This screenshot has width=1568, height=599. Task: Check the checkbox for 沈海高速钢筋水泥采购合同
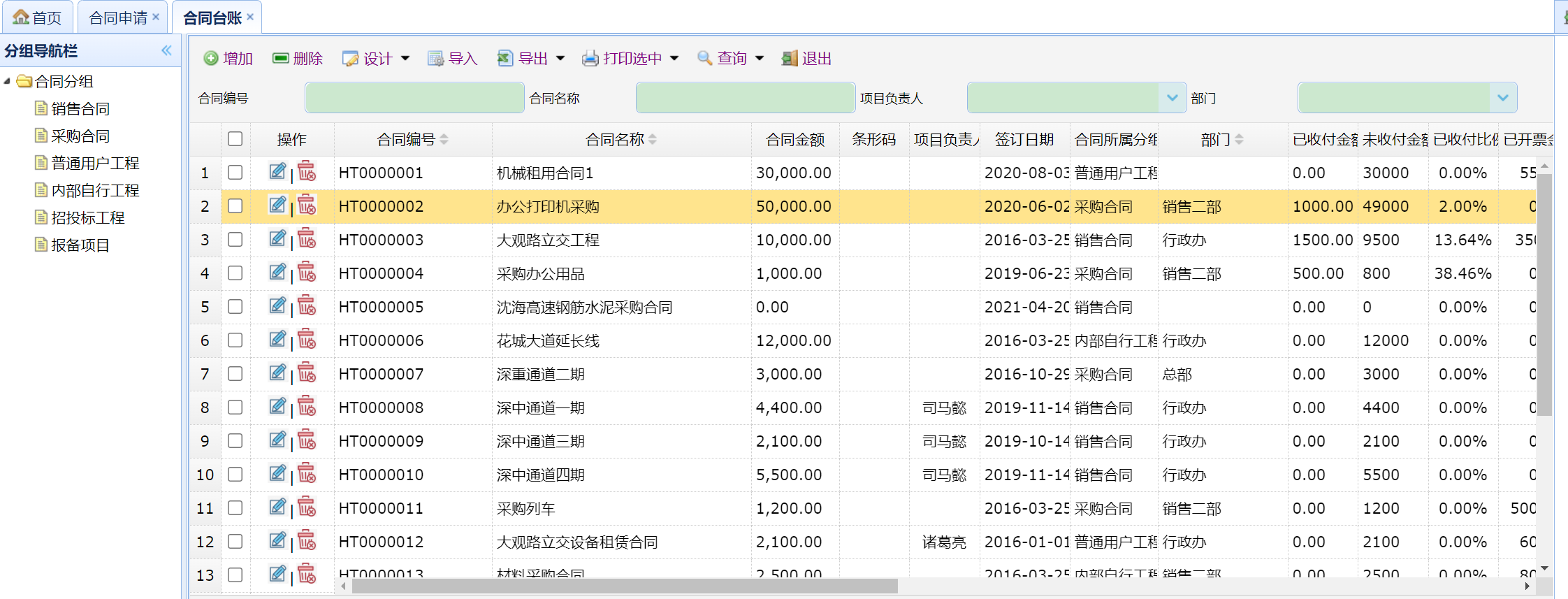coord(235,307)
